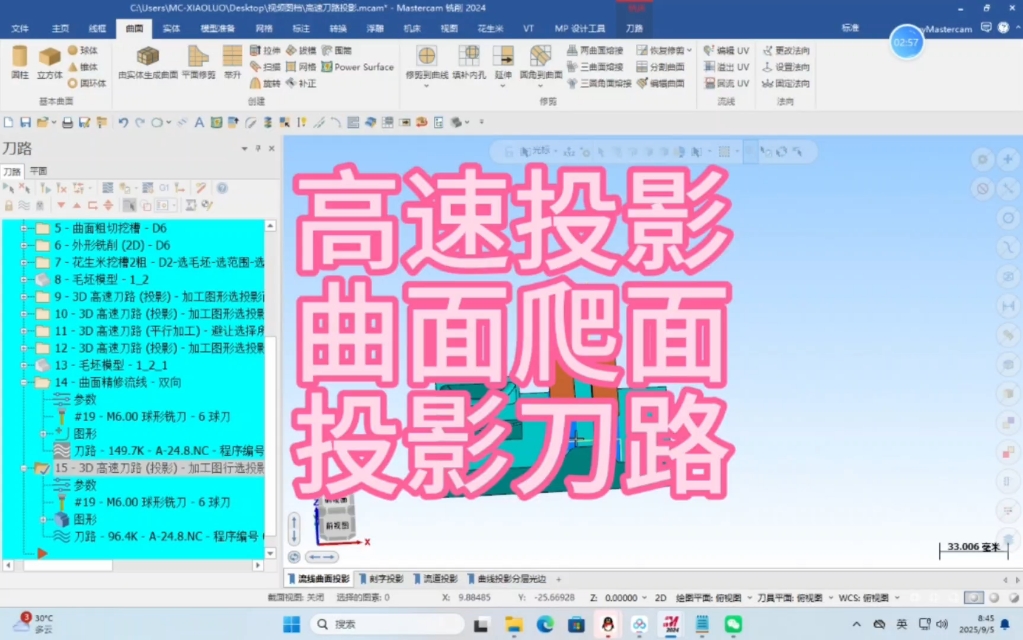
Task: Switch to the 主页 ribbon tab
Action: pos(60,29)
